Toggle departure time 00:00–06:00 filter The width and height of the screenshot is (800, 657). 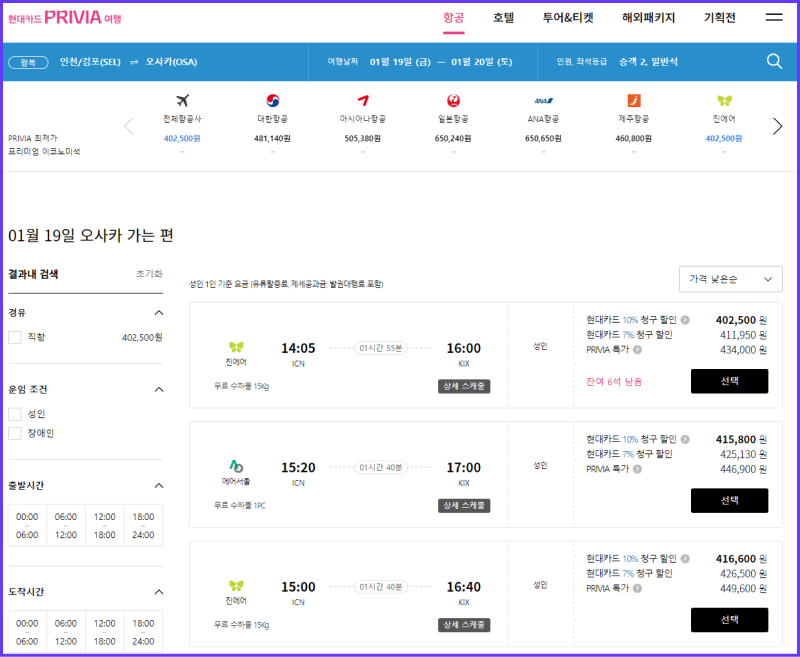click(27, 525)
